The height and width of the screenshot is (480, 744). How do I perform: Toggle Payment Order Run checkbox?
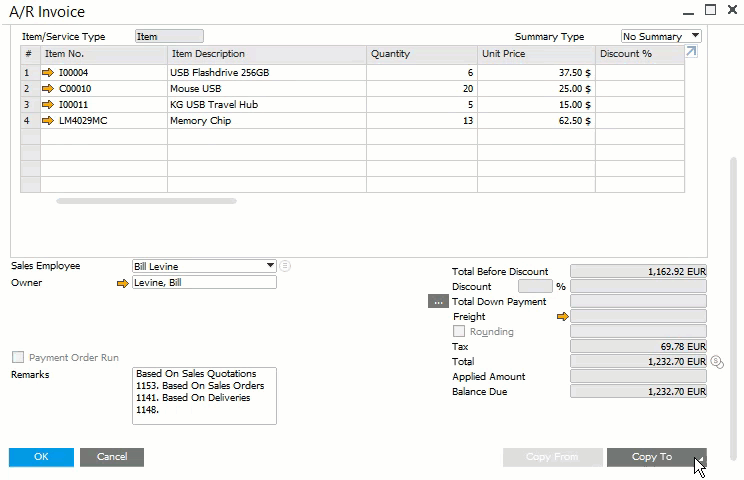(18, 357)
